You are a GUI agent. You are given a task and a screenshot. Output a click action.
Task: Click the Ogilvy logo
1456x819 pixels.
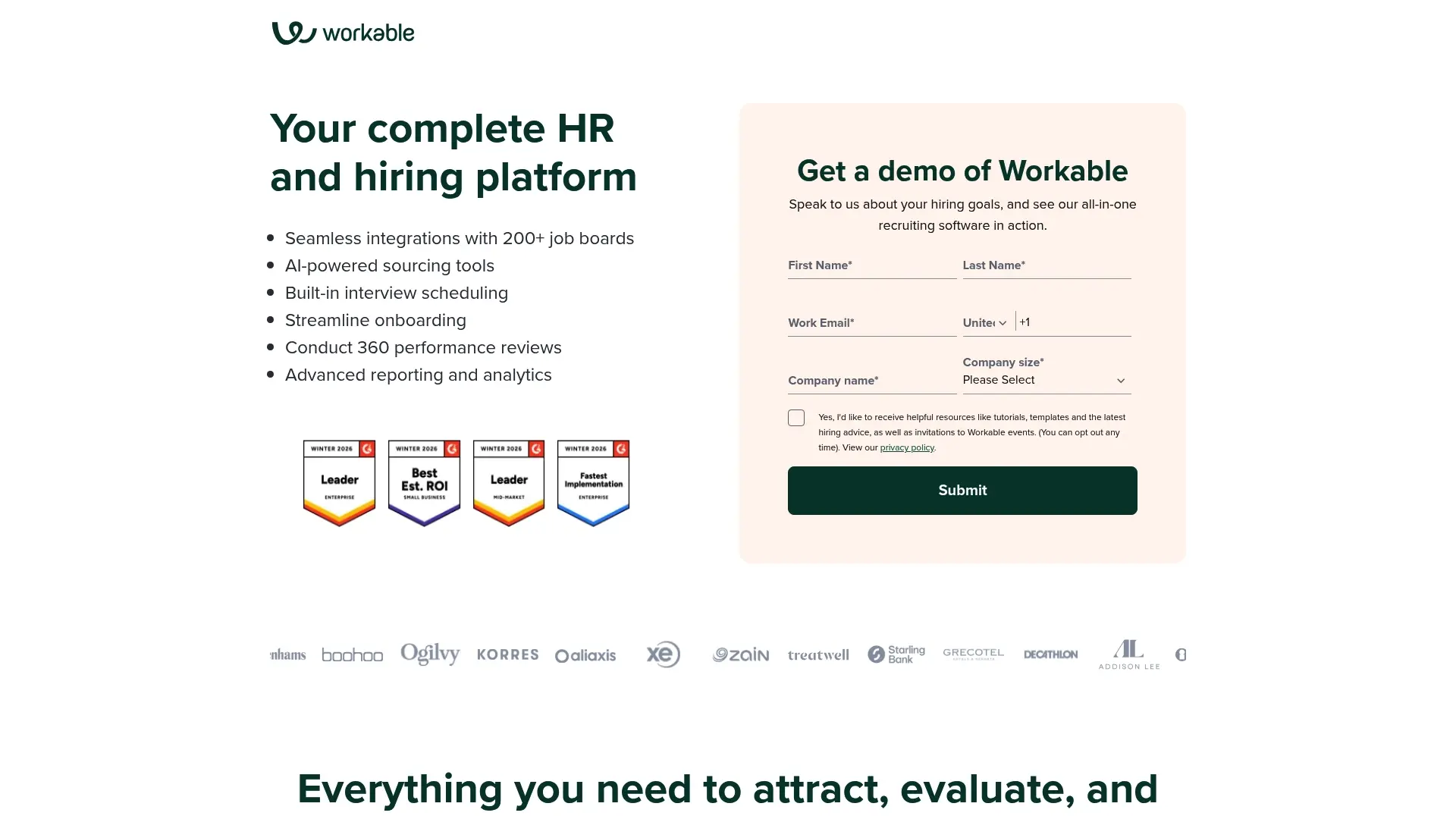pyautogui.click(x=430, y=654)
